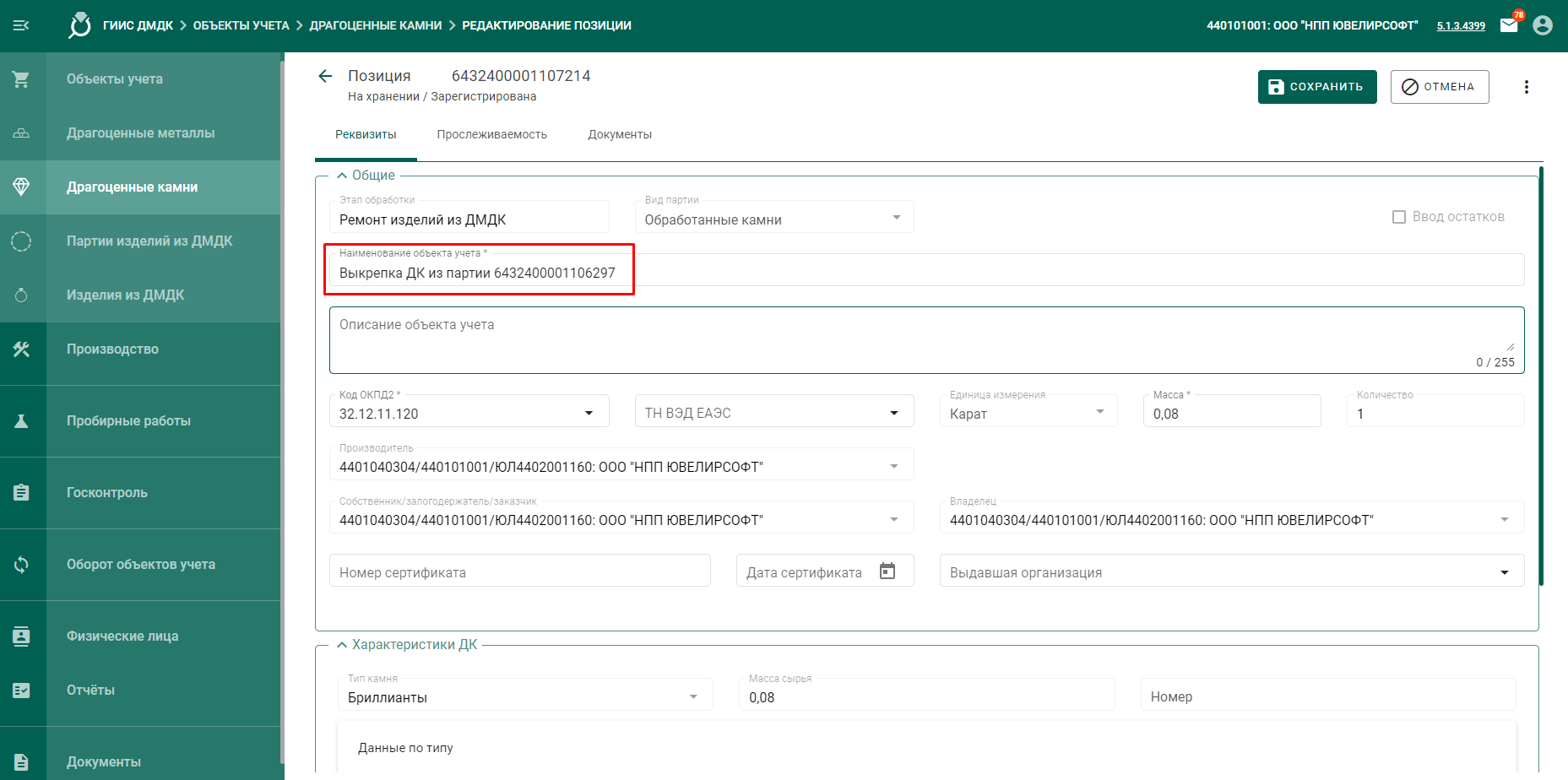This screenshot has height=780, width=1568.
Task: Click the ОТМЕНА cancel button
Action: [x=1440, y=87]
